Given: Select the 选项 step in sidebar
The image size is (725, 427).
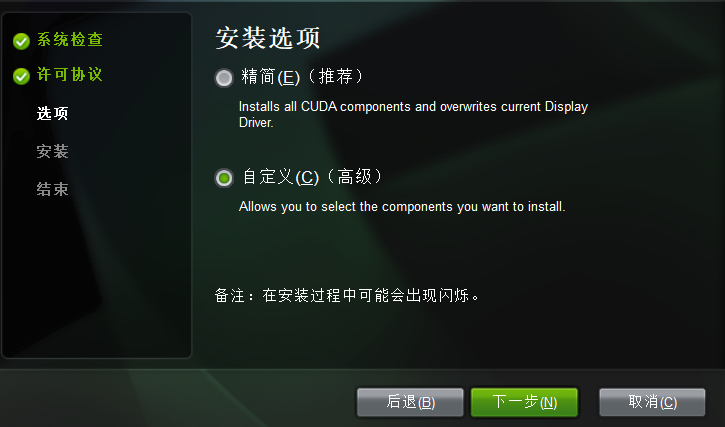Looking at the screenshot, I should coord(52,113).
